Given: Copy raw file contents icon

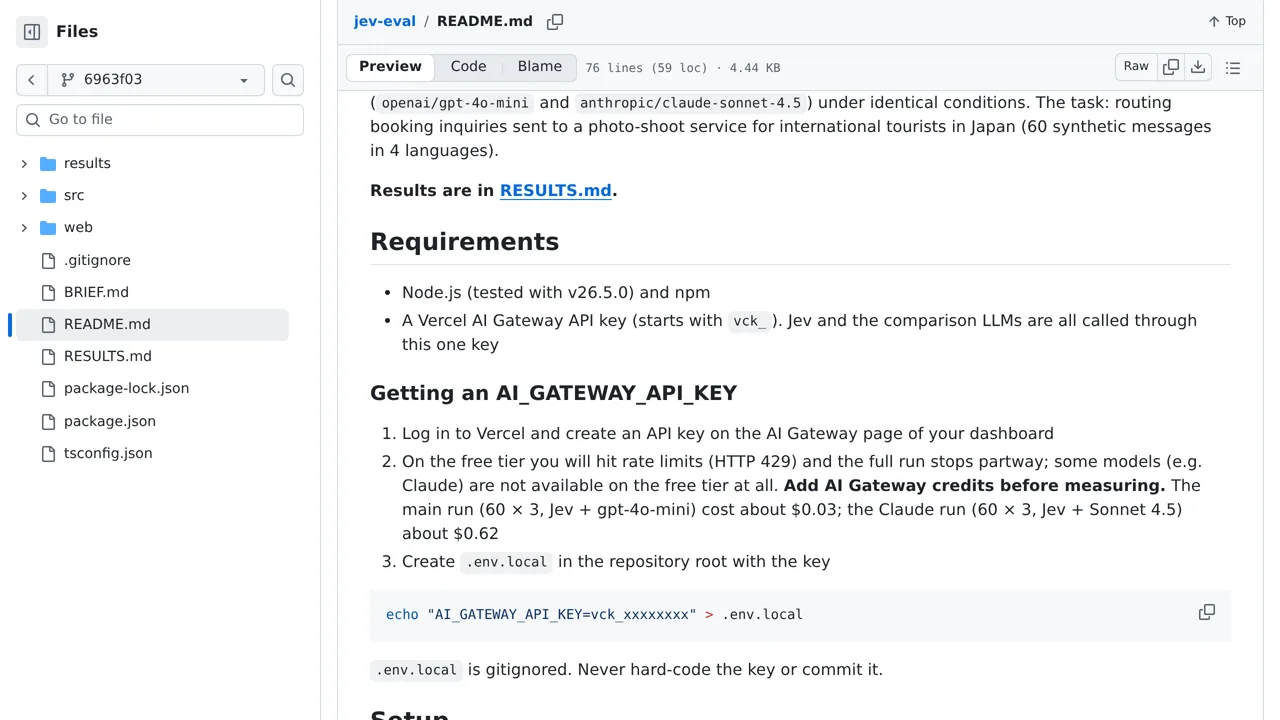Looking at the screenshot, I should (x=1170, y=67).
